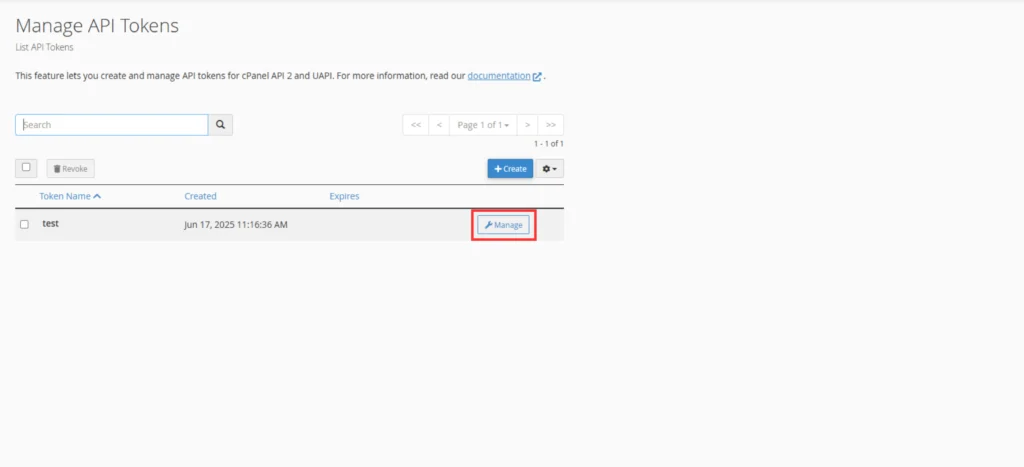
Task: Click the external link icon beside documentation
Action: click(x=537, y=76)
